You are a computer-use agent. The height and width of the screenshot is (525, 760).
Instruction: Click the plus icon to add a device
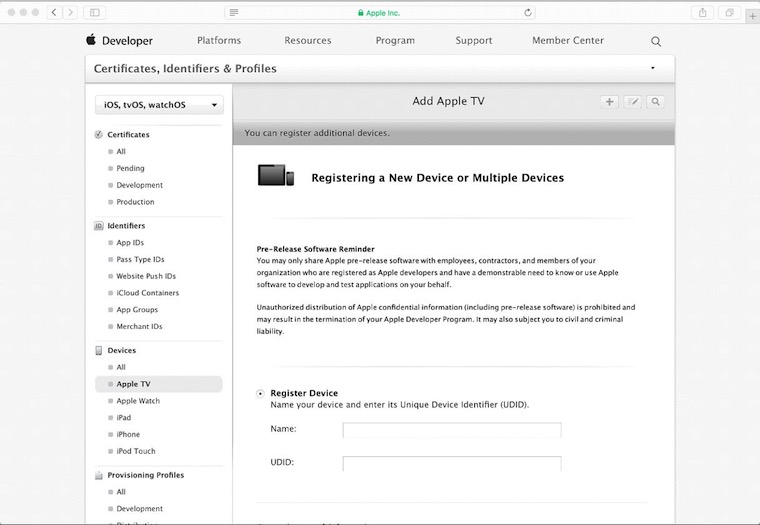pyautogui.click(x=609, y=102)
